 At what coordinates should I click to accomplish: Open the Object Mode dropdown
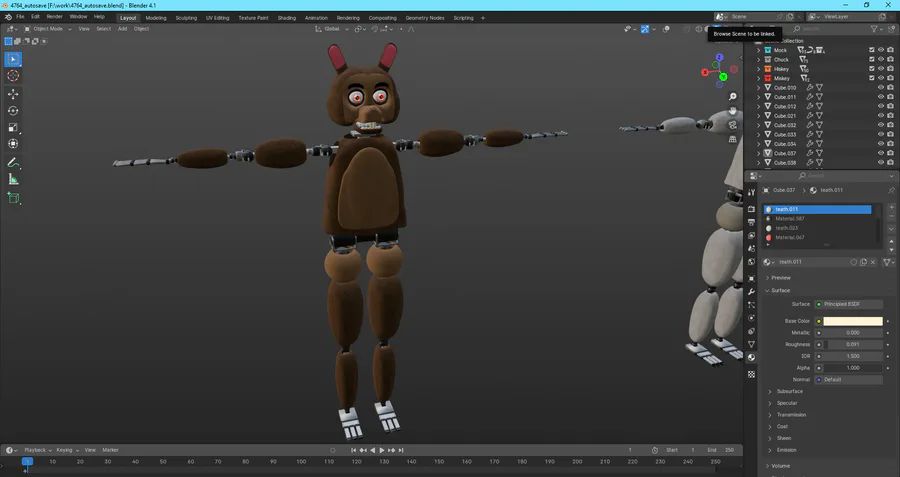tap(48, 29)
